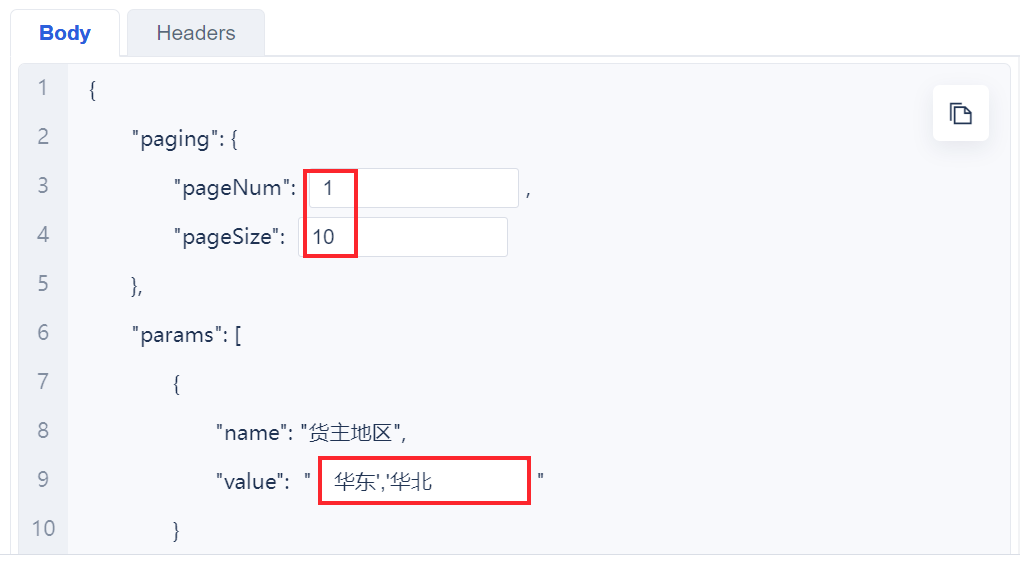This screenshot has height=575, width=1020.
Task: Click the "paging" key text
Action: (x=174, y=139)
